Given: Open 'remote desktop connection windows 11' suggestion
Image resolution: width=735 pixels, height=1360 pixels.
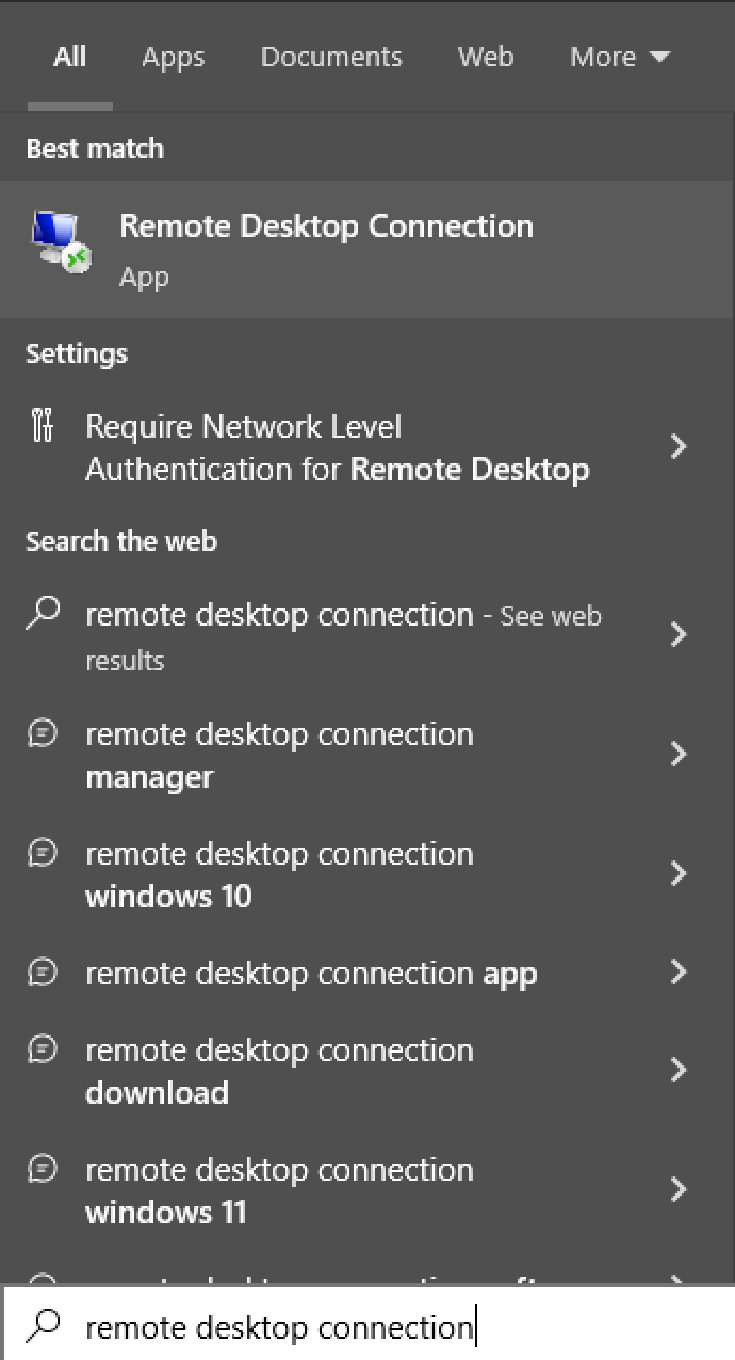Looking at the screenshot, I should [x=367, y=1190].
